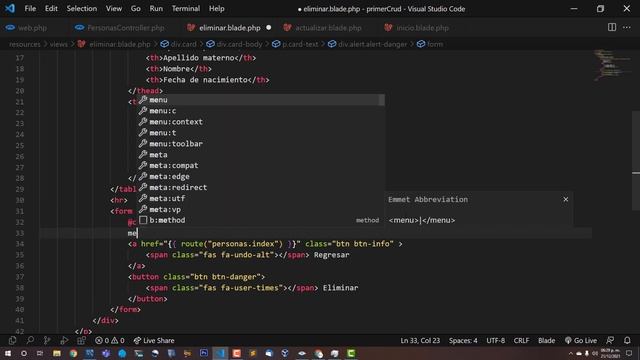640x360 pixels.
Task: Click the VS Code logo icon
Action: pyautogui.click(x=10, y=8)
